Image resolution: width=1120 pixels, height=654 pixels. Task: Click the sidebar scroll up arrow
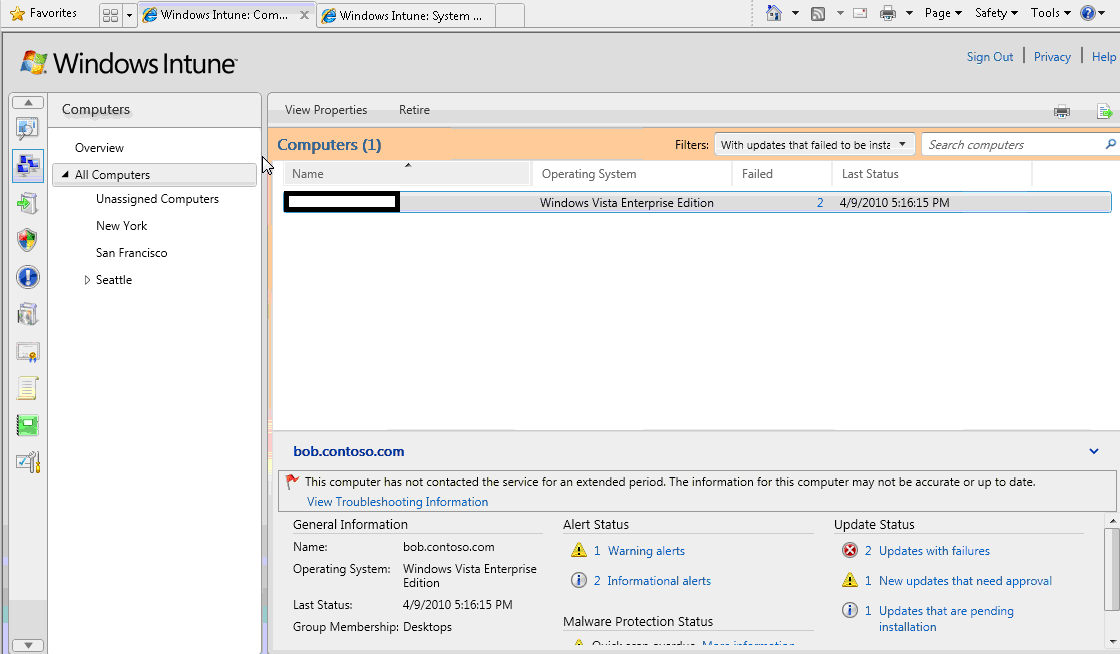(28, 103)
